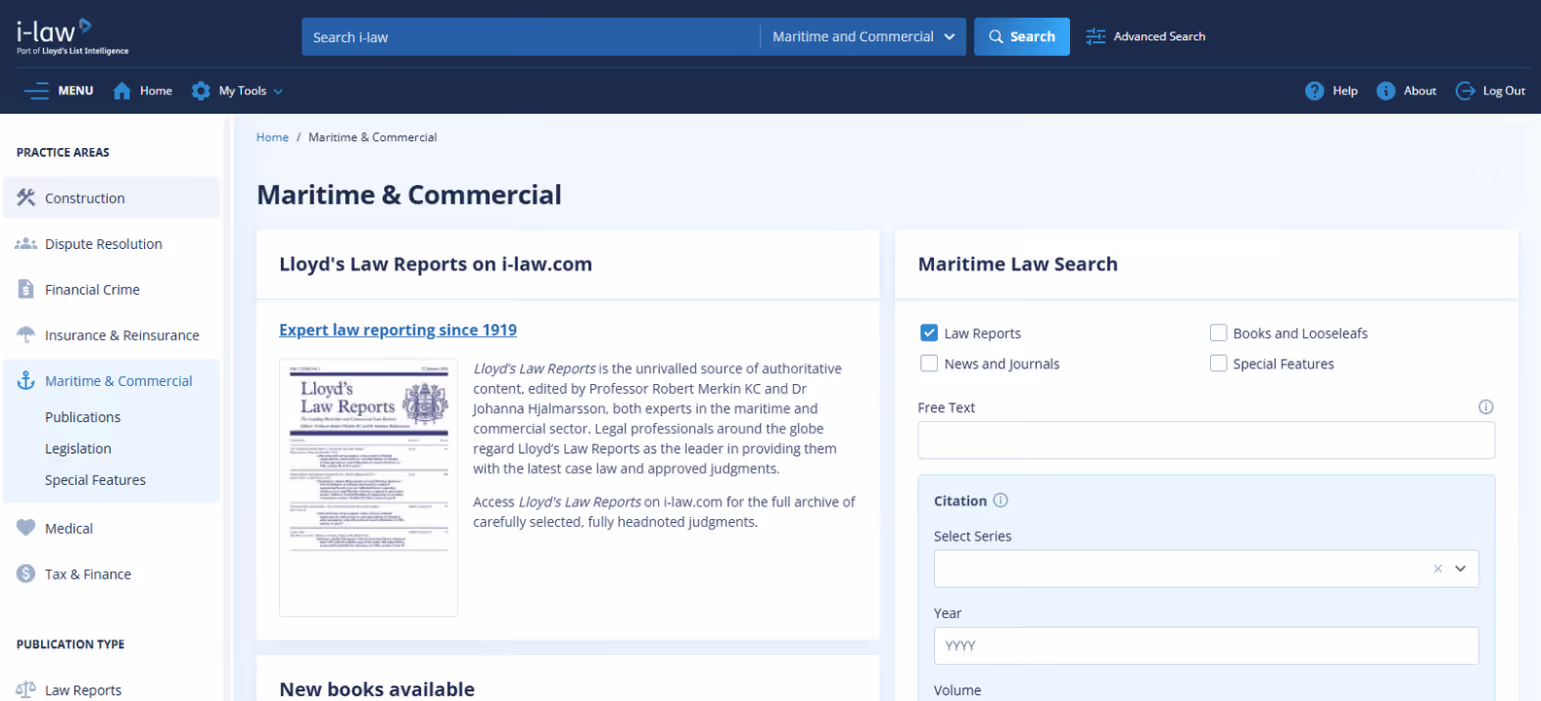1541x701 pixels.
Task: Click the Free Text input field
Action: tap(1206, 440)
